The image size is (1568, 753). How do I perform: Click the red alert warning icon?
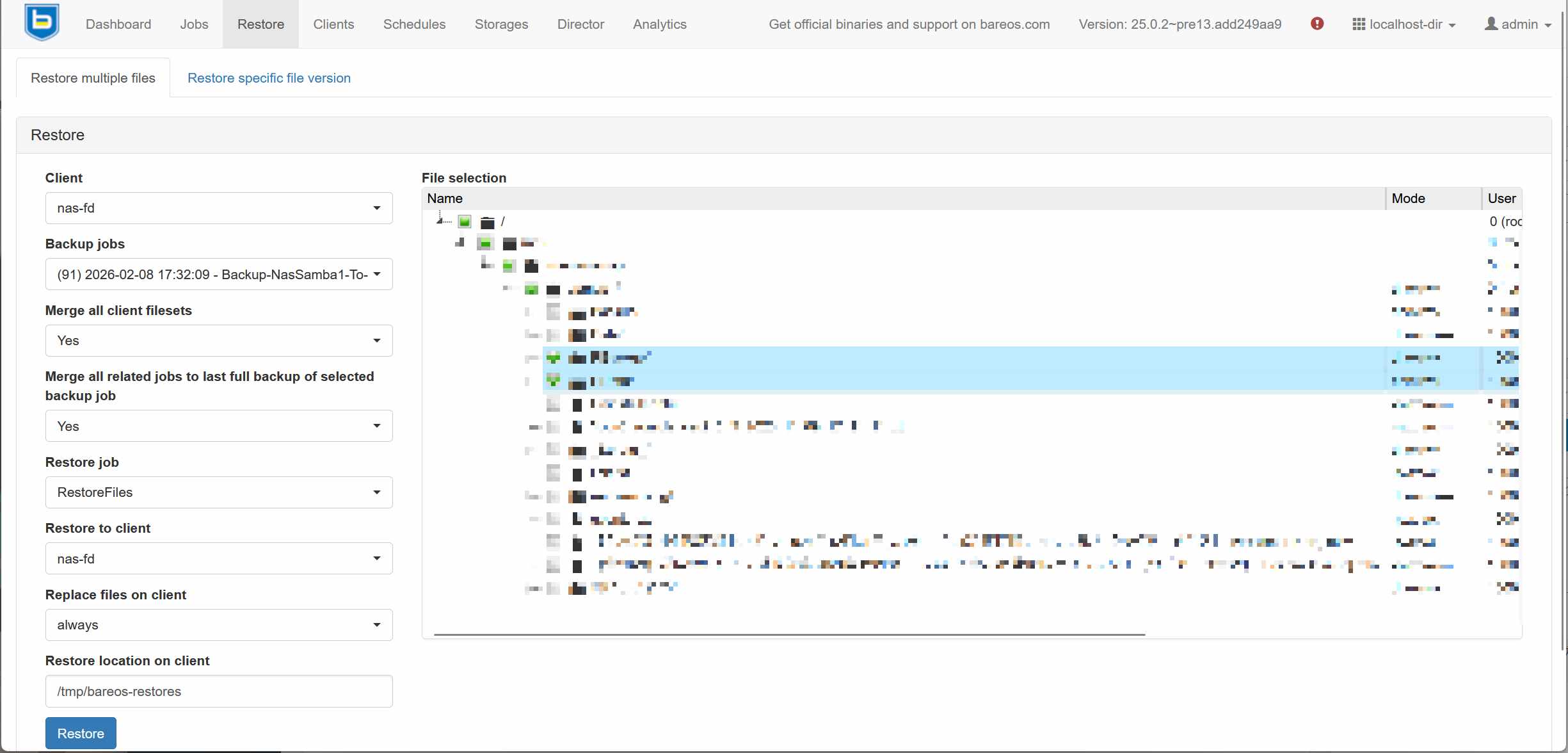(x=1317, y=24)
